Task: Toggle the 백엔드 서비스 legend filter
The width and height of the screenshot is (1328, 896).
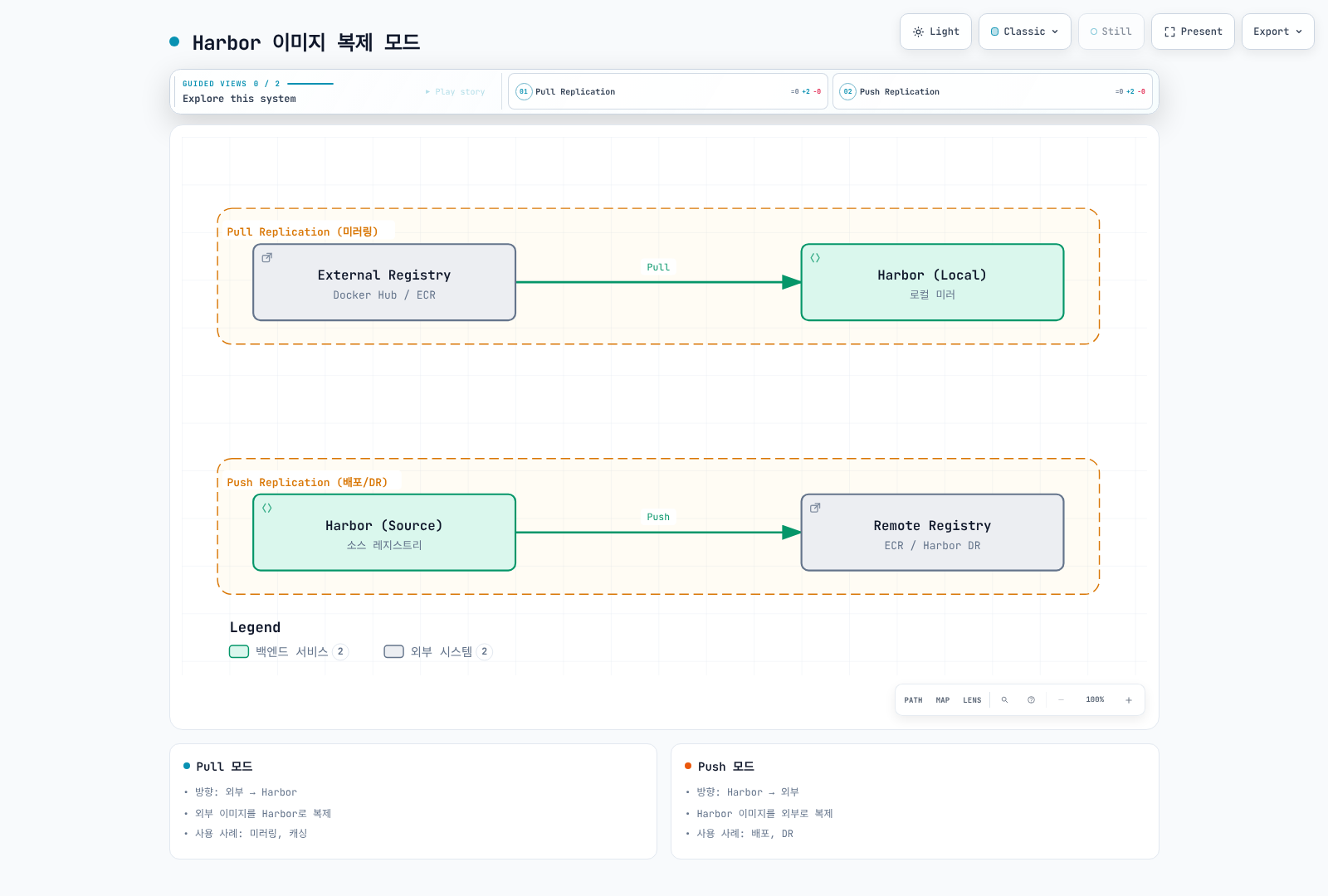Action: click(289, 651)
